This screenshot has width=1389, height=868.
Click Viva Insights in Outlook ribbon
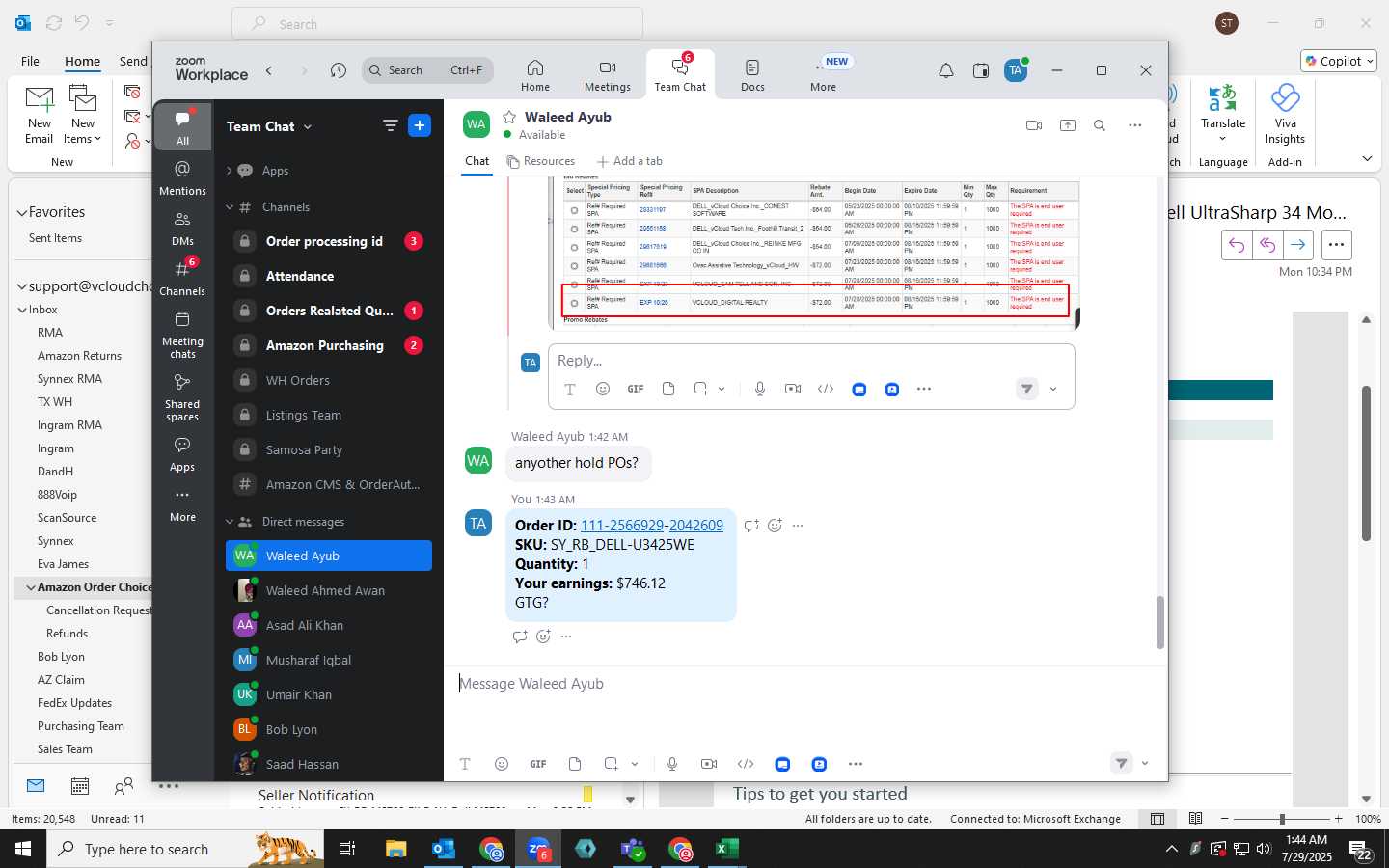click(1285, 116)
